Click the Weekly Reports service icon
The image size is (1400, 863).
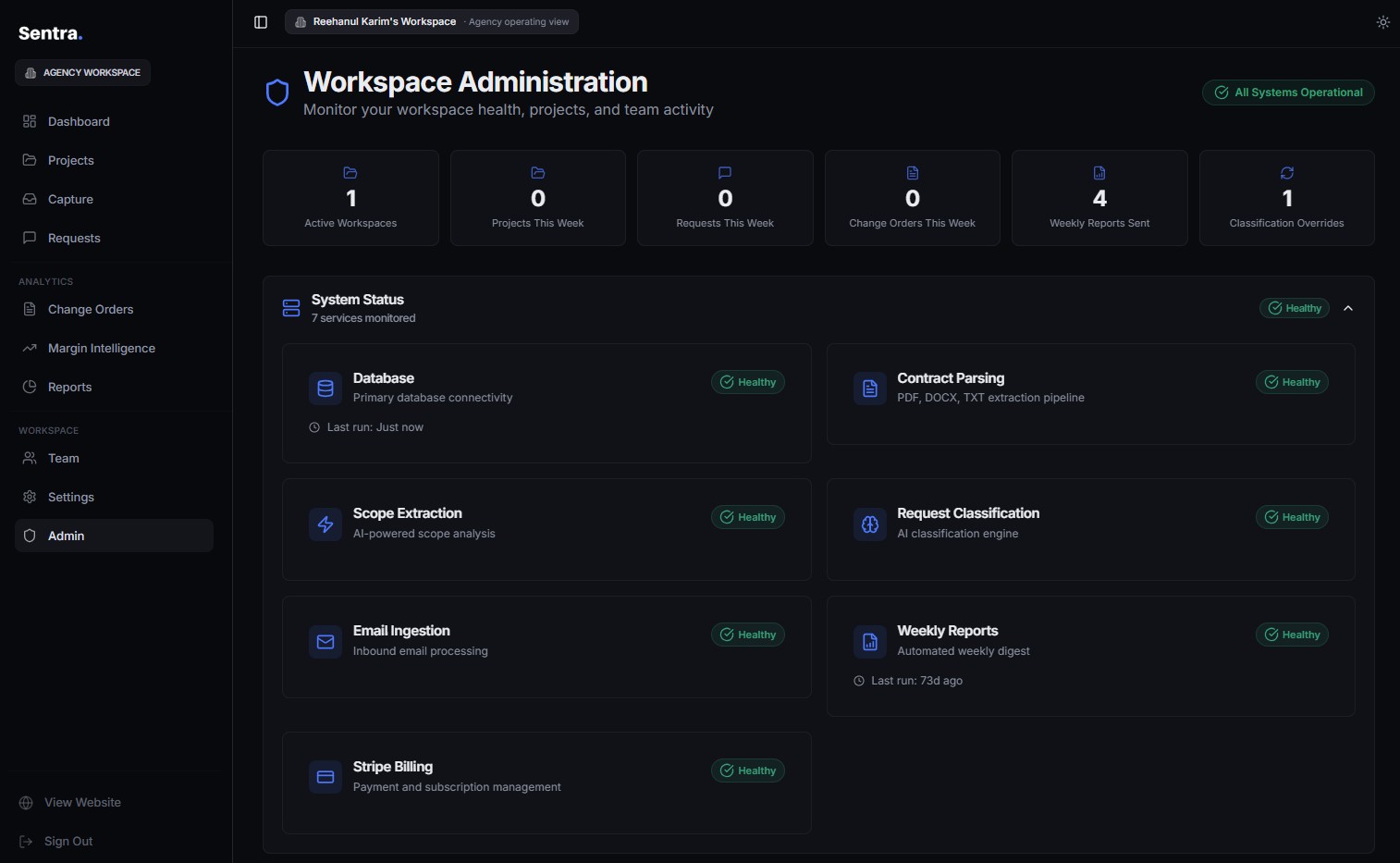coord(870,642)
